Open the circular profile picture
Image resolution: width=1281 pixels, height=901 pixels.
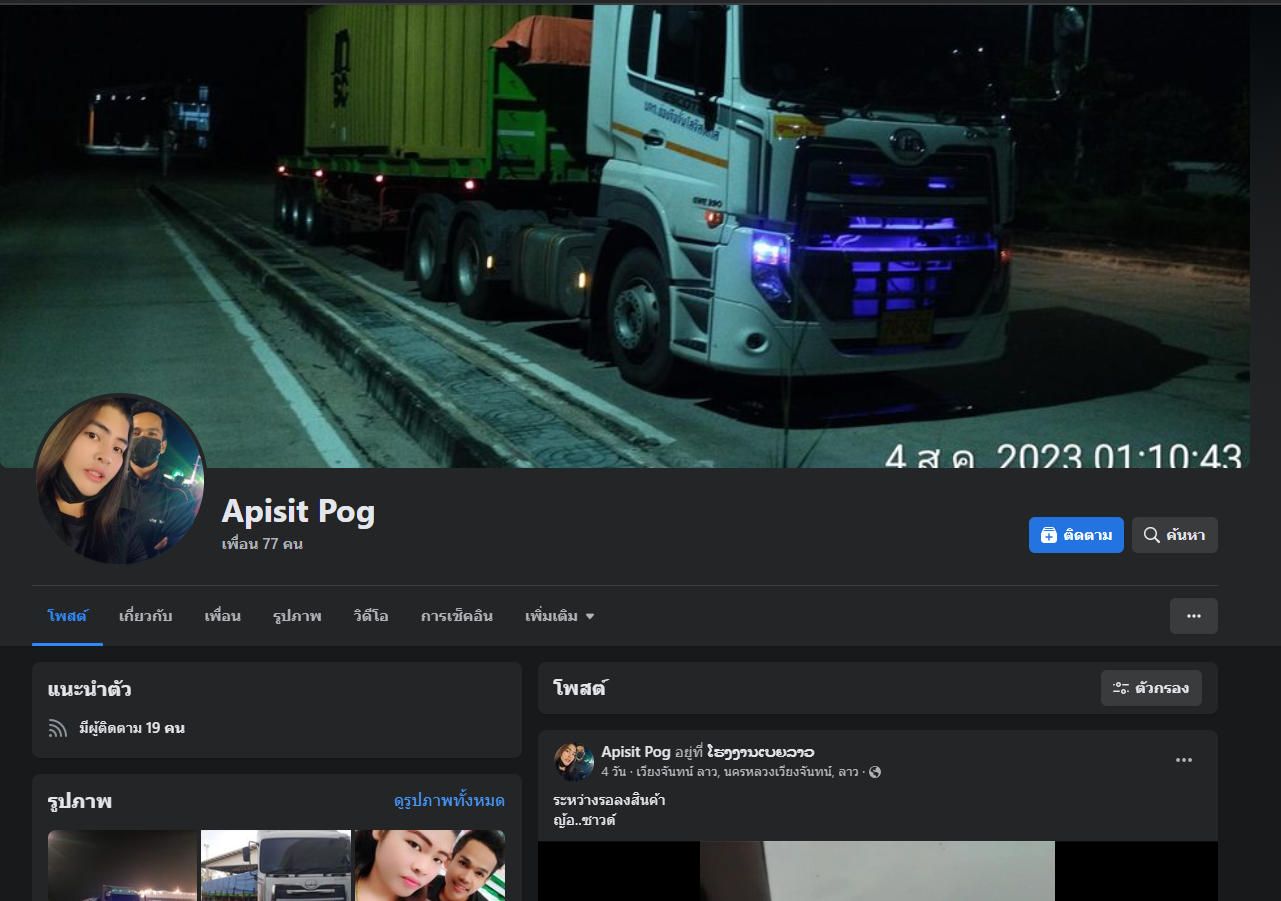[120, 479]
